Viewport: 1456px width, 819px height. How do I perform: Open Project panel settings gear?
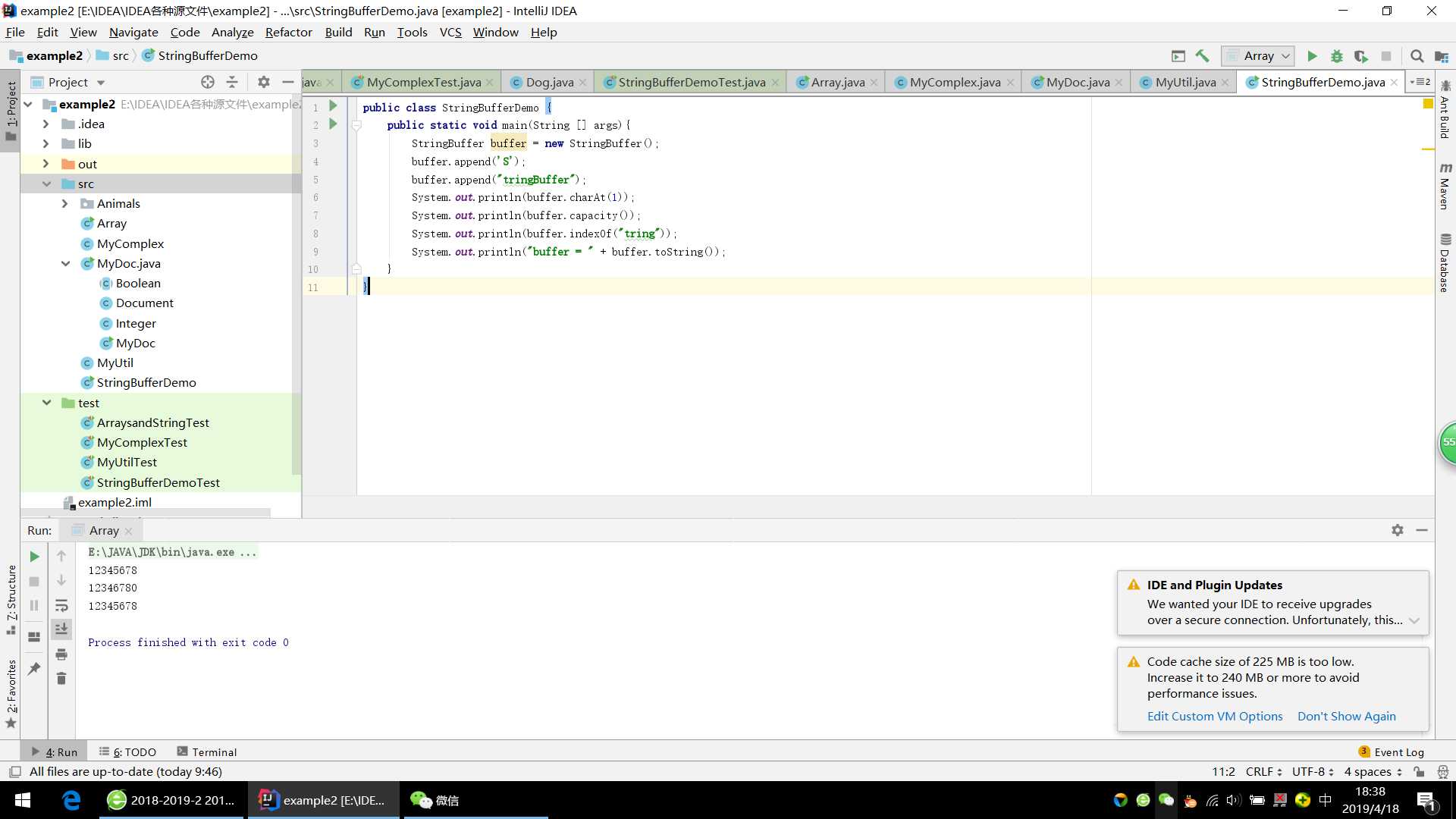tap(263, 82)
